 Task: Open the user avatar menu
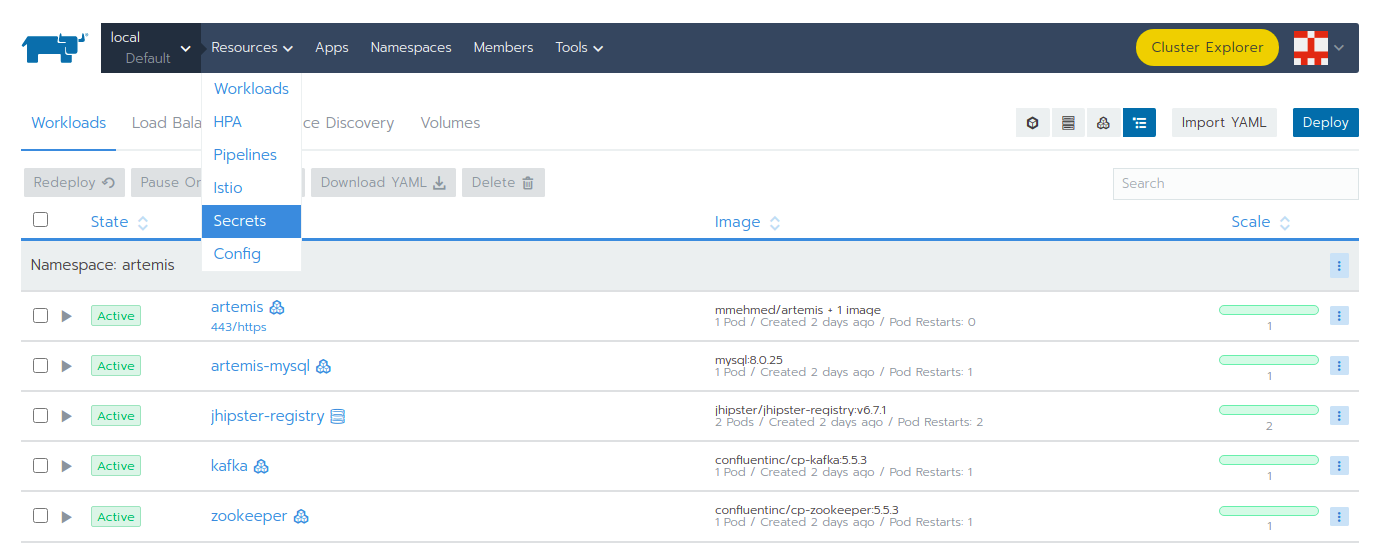click(1318, 48)
